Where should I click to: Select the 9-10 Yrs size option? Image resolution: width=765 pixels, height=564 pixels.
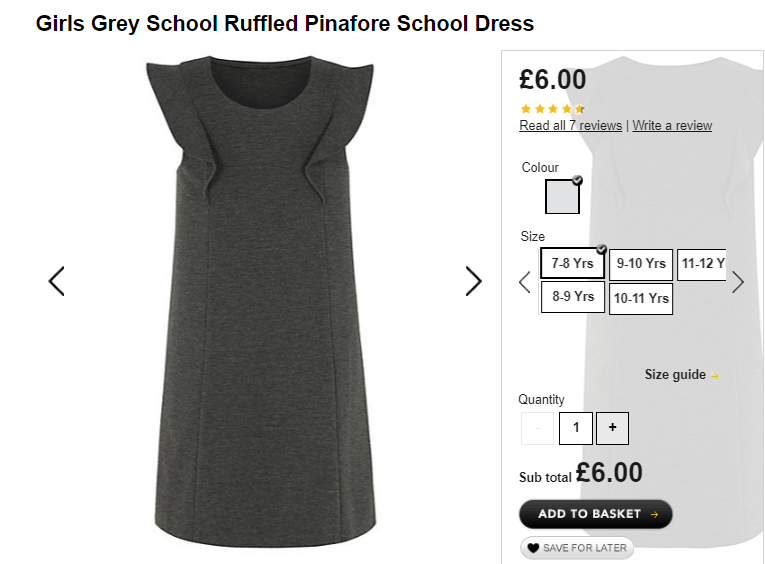[641, 264]
